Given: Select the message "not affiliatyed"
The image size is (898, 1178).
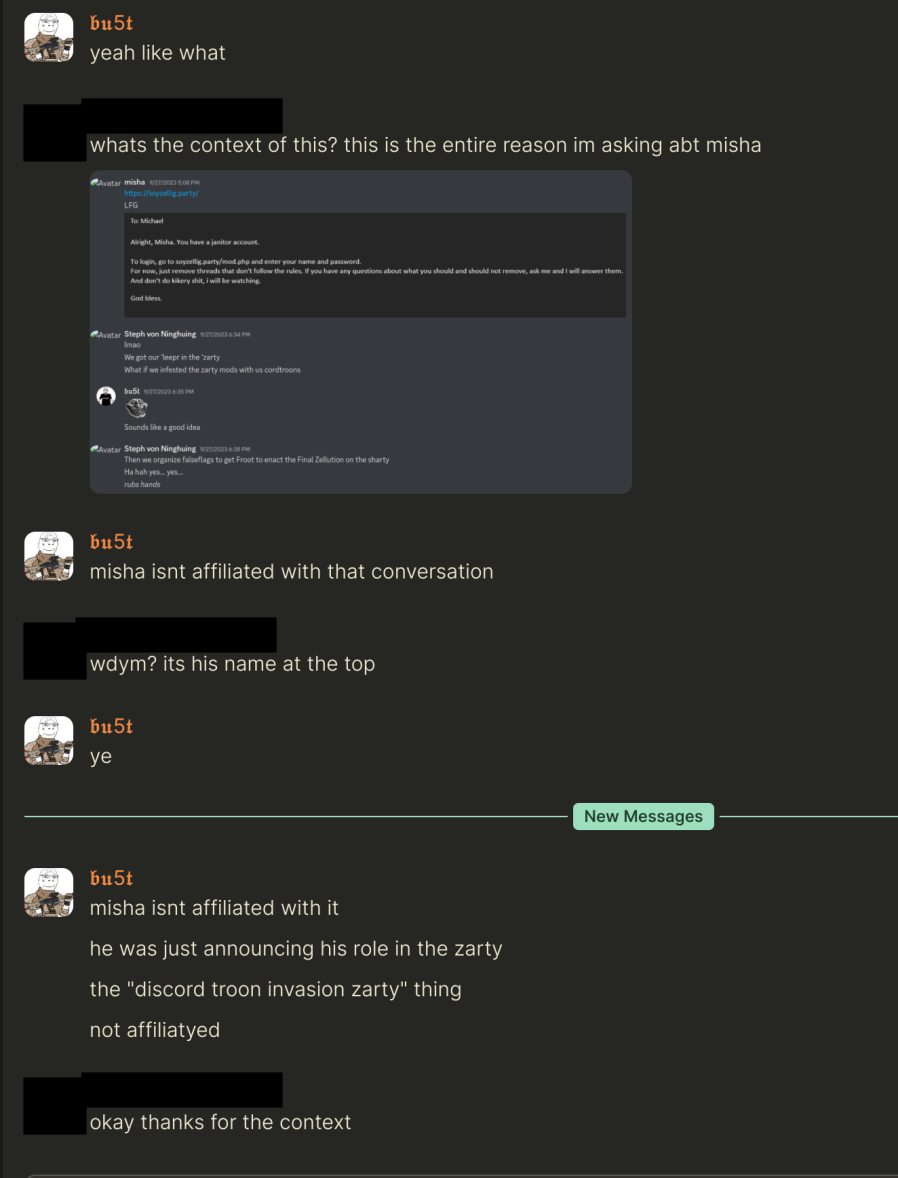Looking at the screenshot, I should click(155, 1030).
